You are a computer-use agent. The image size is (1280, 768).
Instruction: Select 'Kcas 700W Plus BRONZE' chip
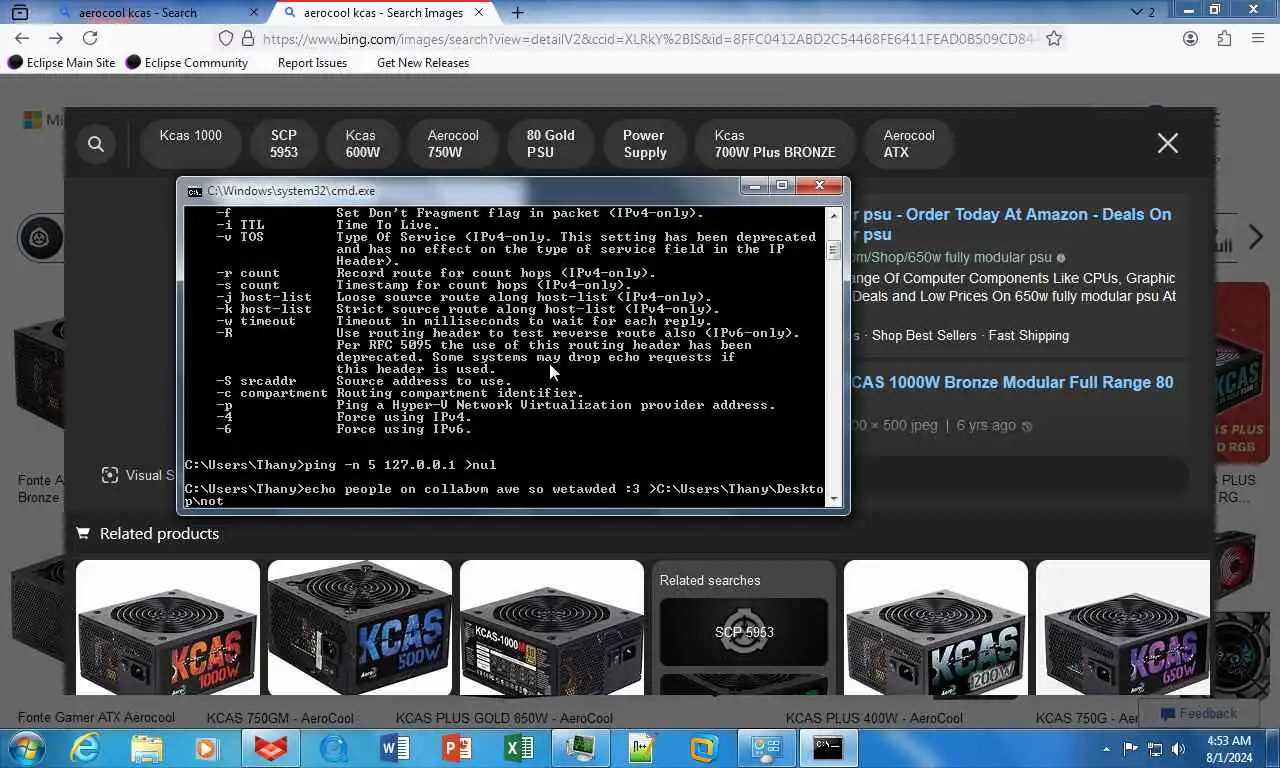(775, 143)
